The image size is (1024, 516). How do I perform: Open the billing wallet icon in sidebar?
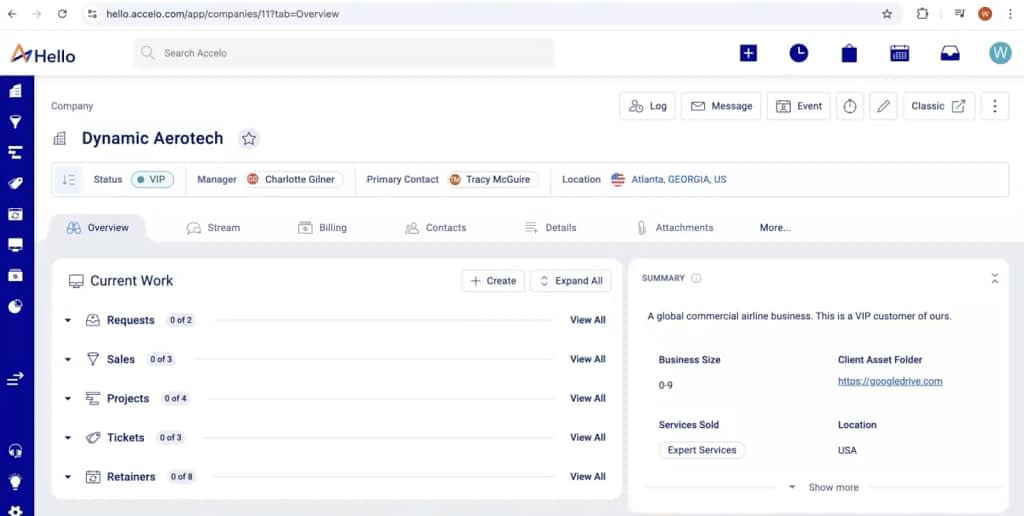point(15,275)
